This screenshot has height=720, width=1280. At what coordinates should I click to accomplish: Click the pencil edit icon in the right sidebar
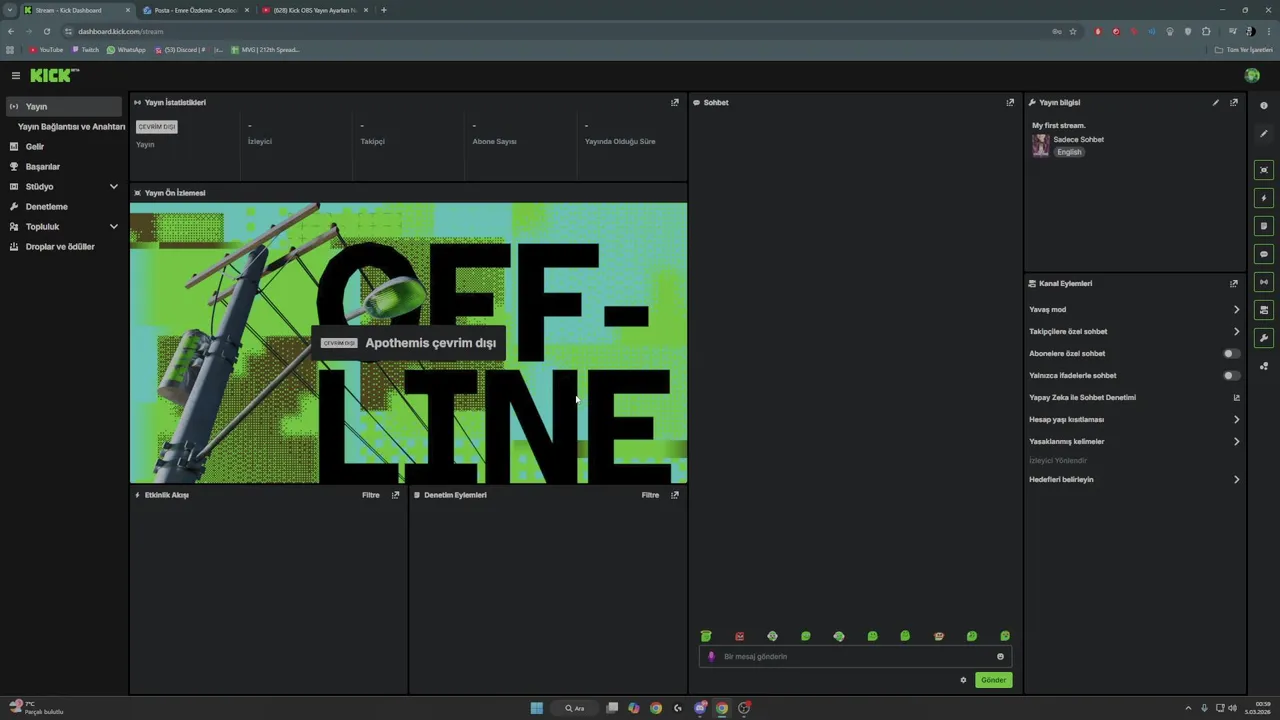click(1264, 134)
